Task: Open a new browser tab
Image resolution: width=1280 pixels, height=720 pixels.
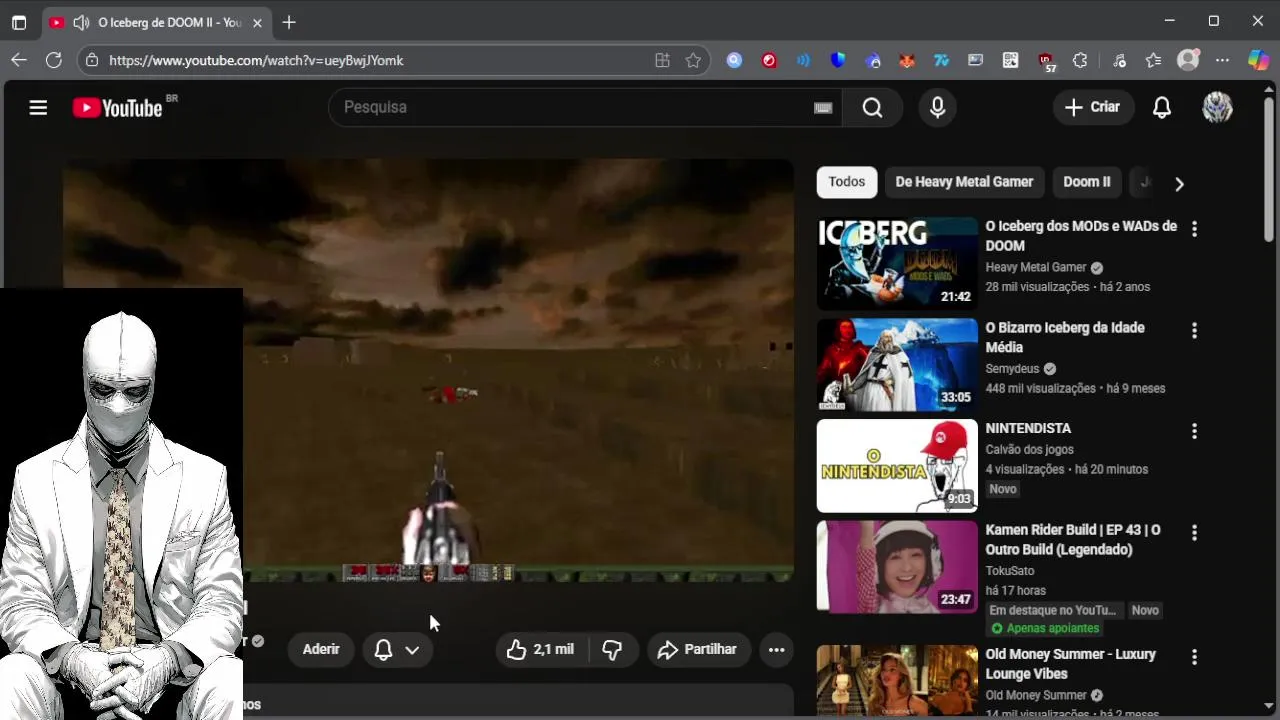Action: click(x=289, y=22)
